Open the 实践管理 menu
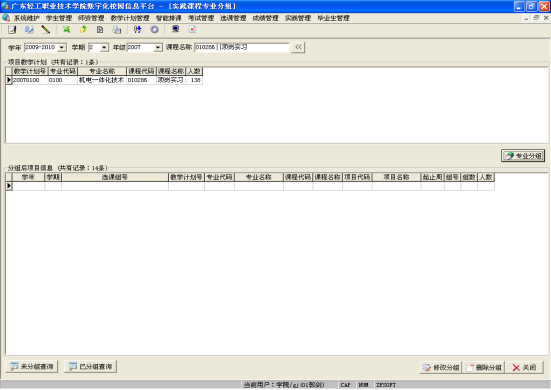Viewport: 551px width, 390px height. tap(298, 18)
